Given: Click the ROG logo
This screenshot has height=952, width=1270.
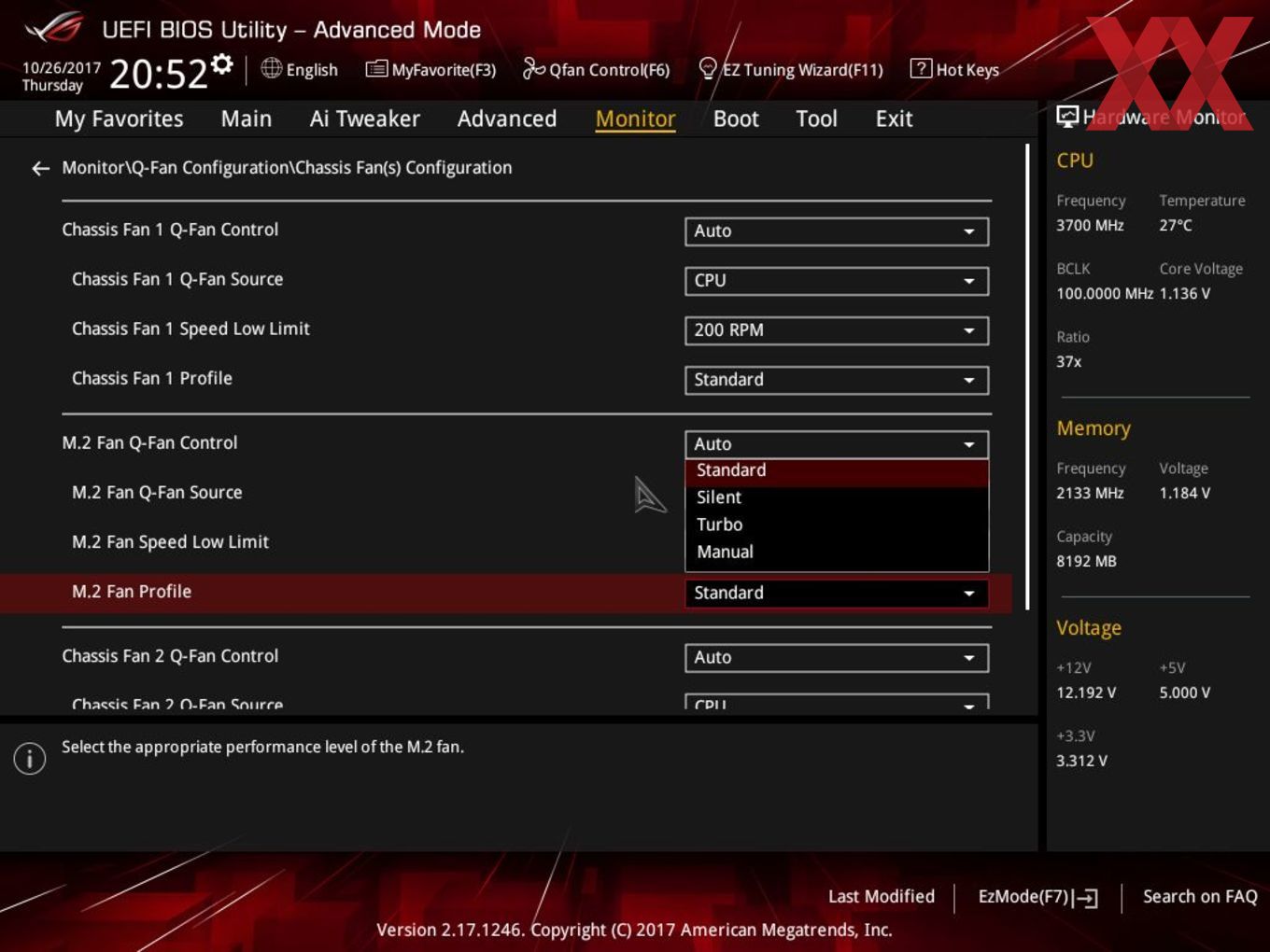Looking at the screenshot, I should [53, 28].
